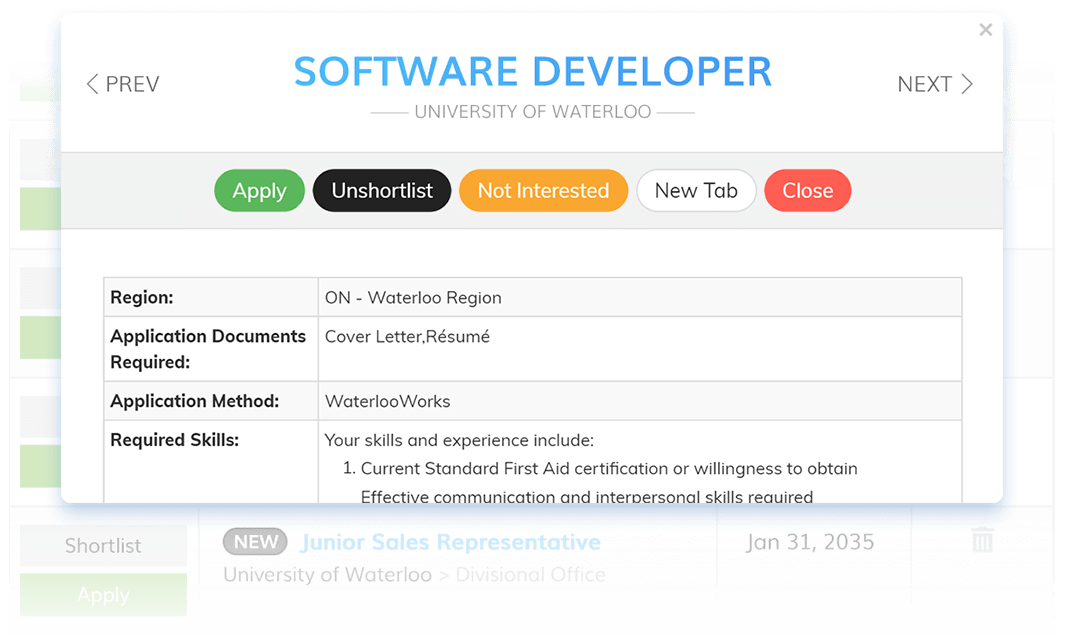Click Apply under Shortlist in background list
Screen dimensions: 1065x641
point(103,595)
